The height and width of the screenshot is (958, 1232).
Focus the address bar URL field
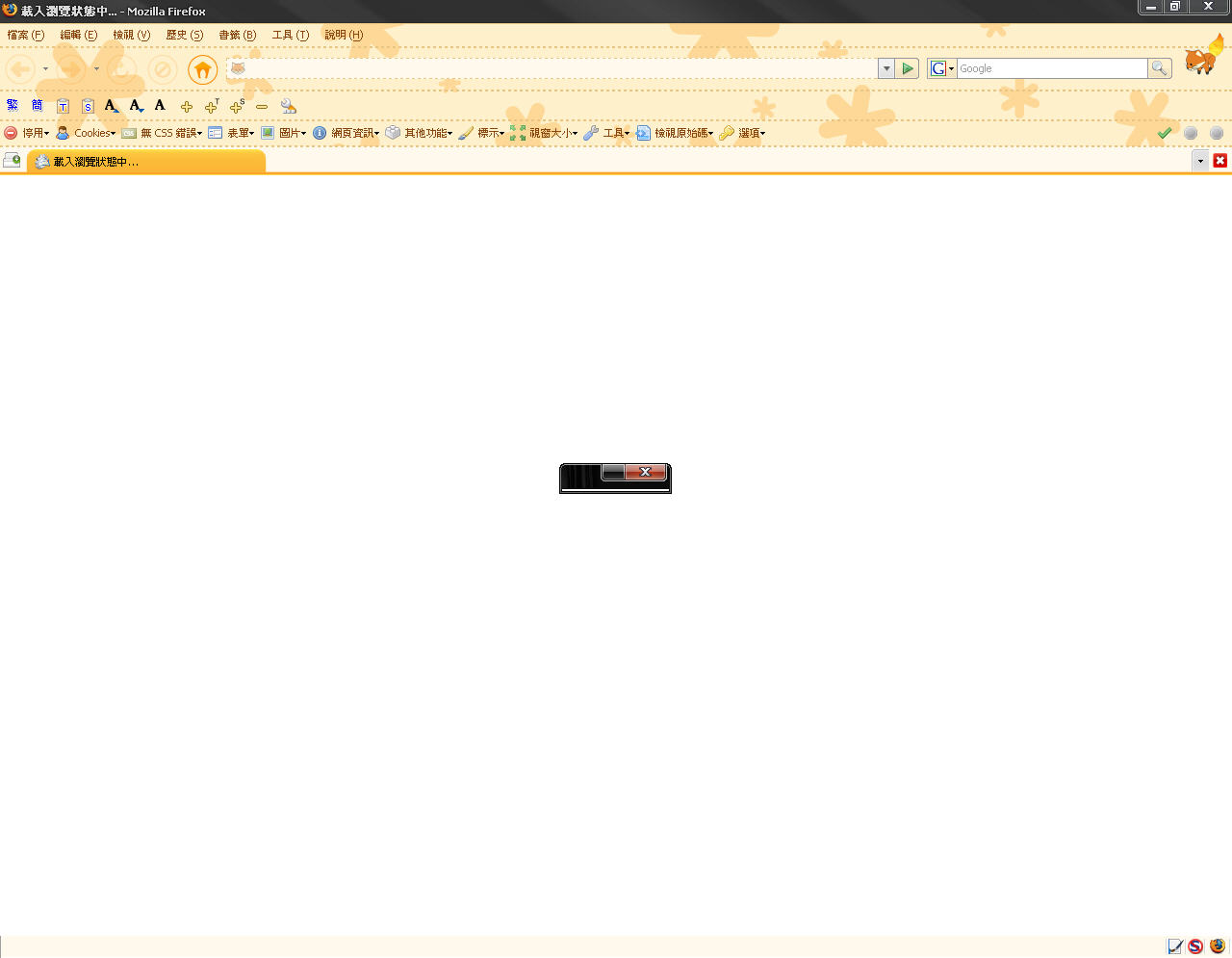(x=560, y=68)
